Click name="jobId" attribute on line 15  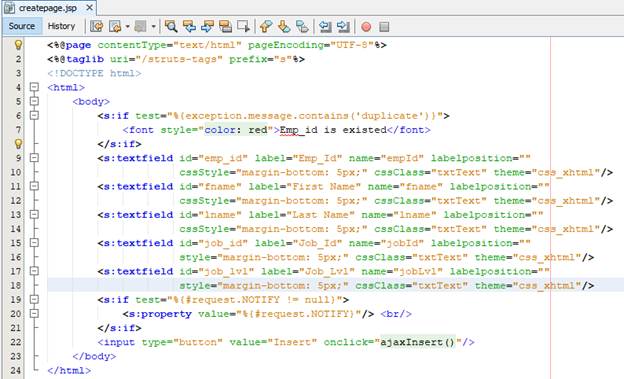point(386,243)
